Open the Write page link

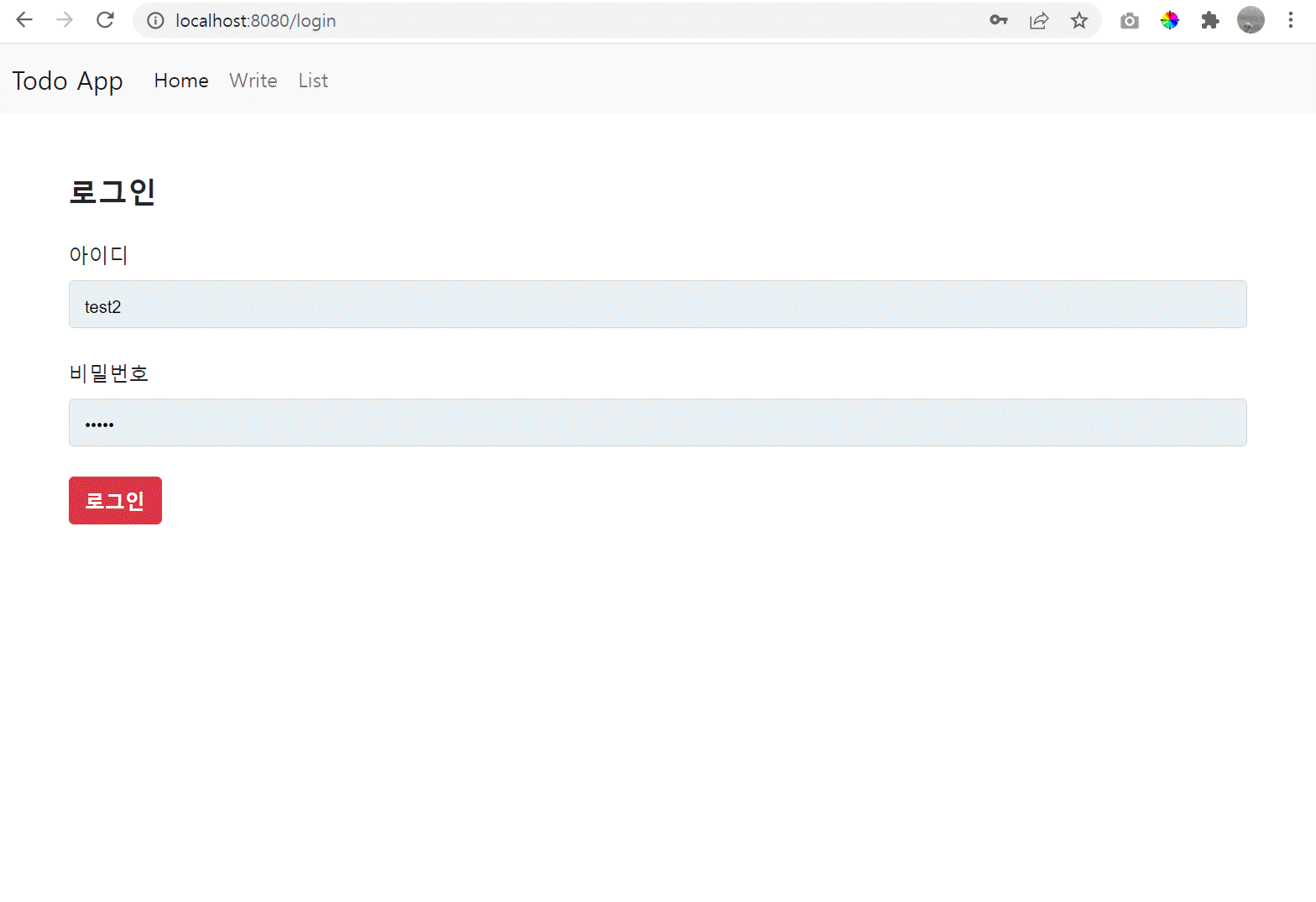click(253, 81)
